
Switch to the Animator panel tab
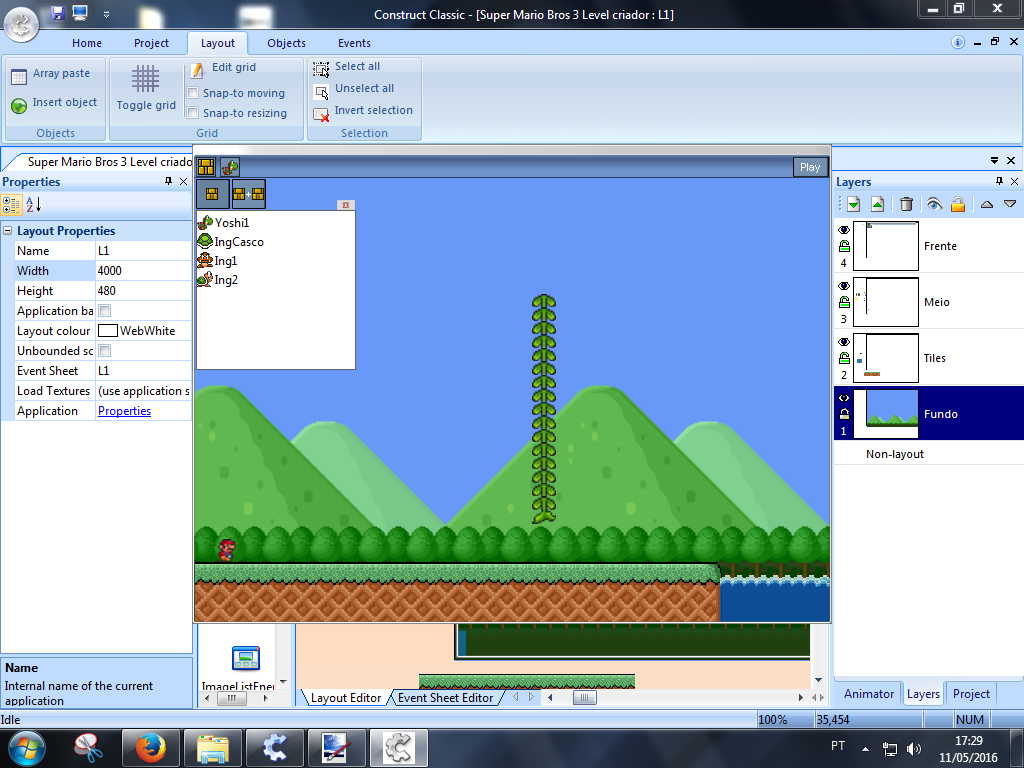pyautogui.click(x=869, y=694)
